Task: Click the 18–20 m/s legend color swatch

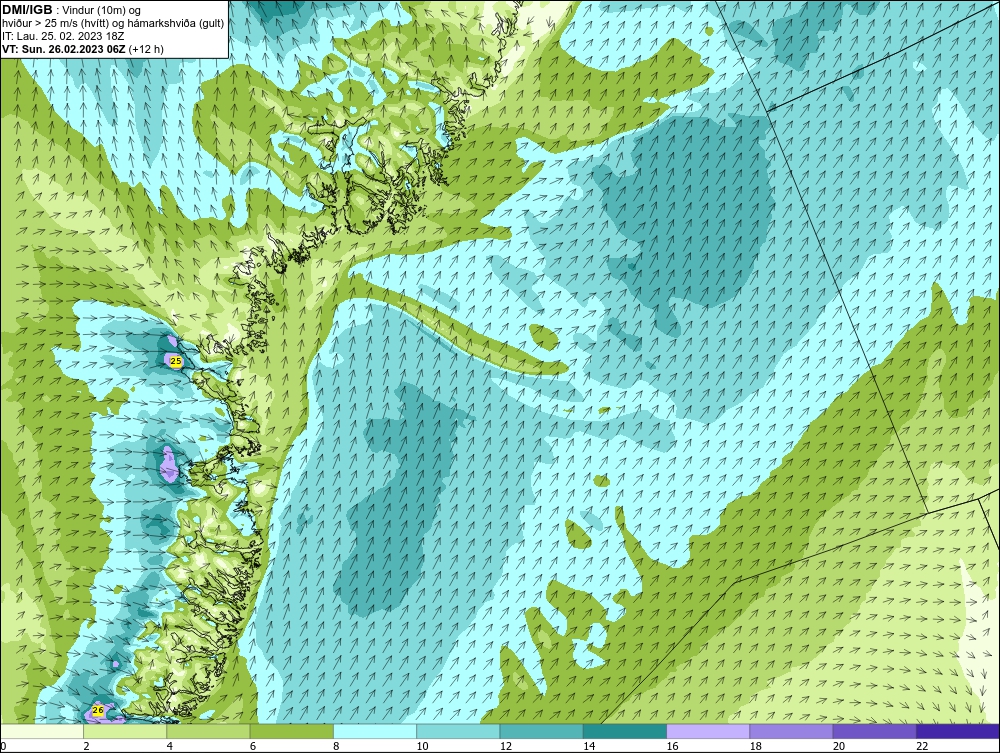Action: 791,731
